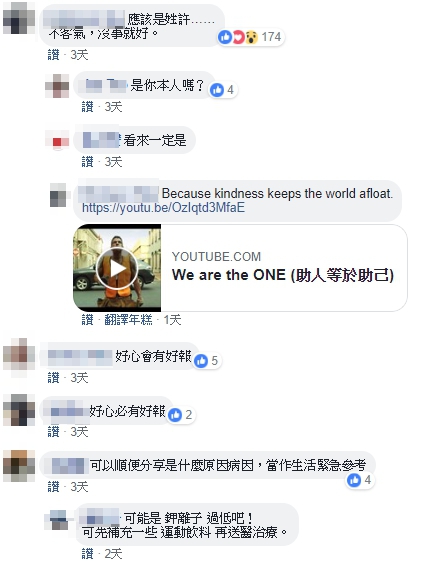
Task: Like the 好心必有好報 comment
Action: tap(54, 431)
